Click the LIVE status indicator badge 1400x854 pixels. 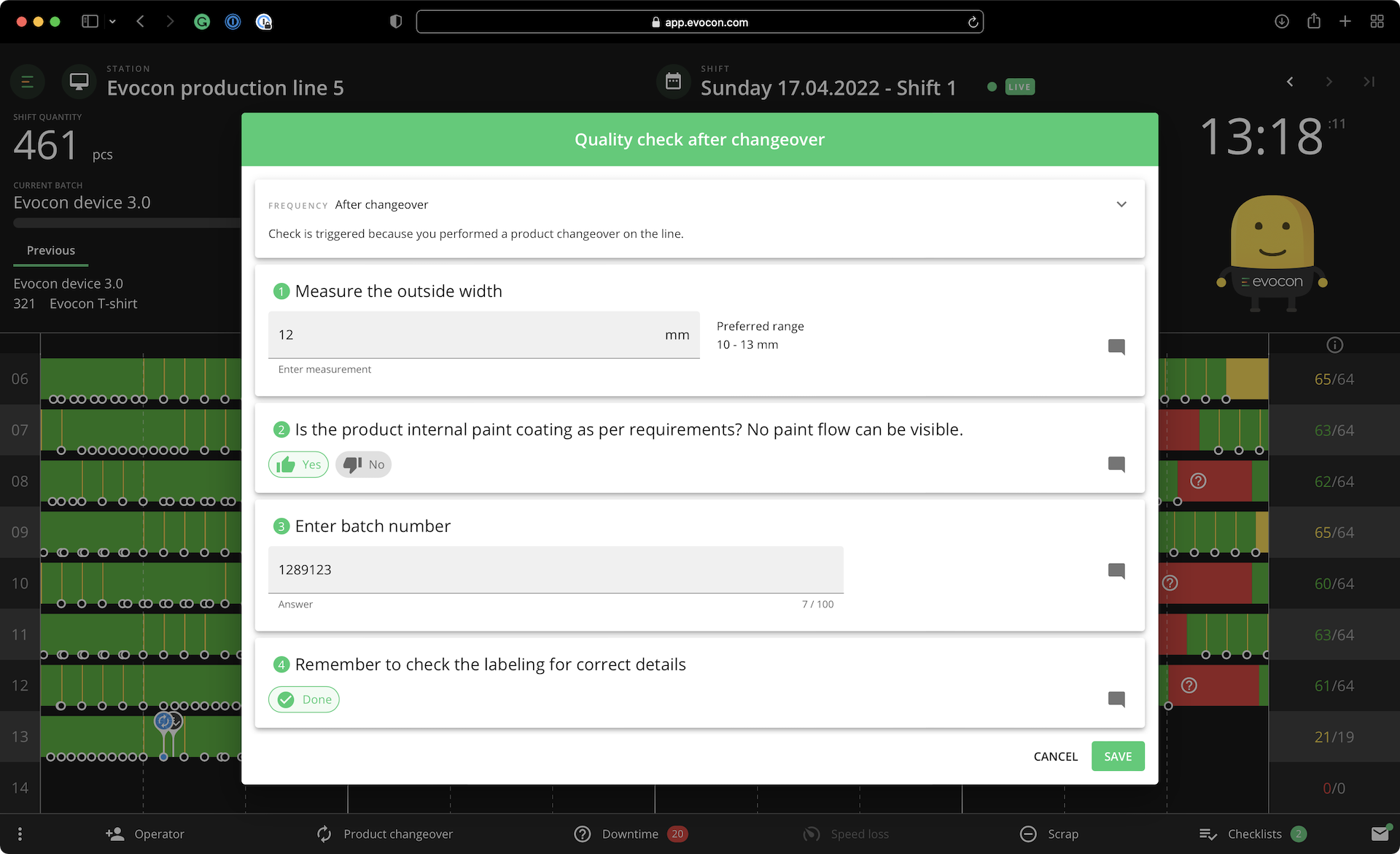tap(1020, 85)
